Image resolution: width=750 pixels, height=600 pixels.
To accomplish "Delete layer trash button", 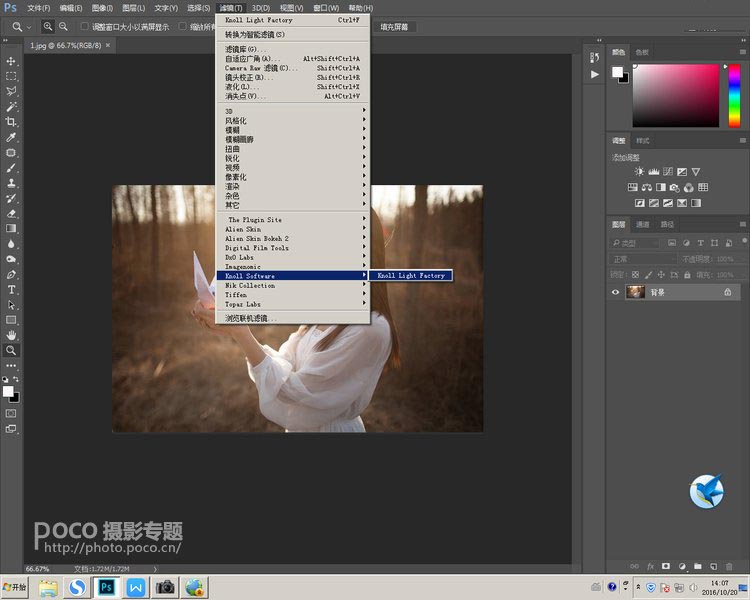I will coord(729,567).
